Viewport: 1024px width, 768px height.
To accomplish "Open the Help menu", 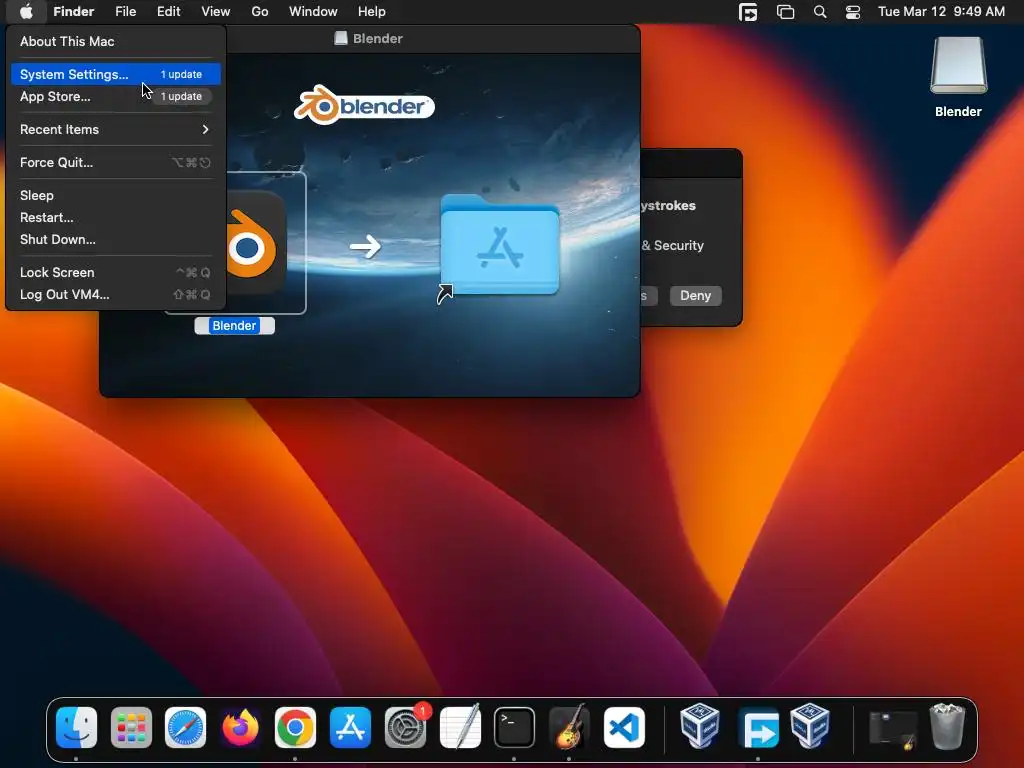I will pyautogui.click(x=372, y=12).
